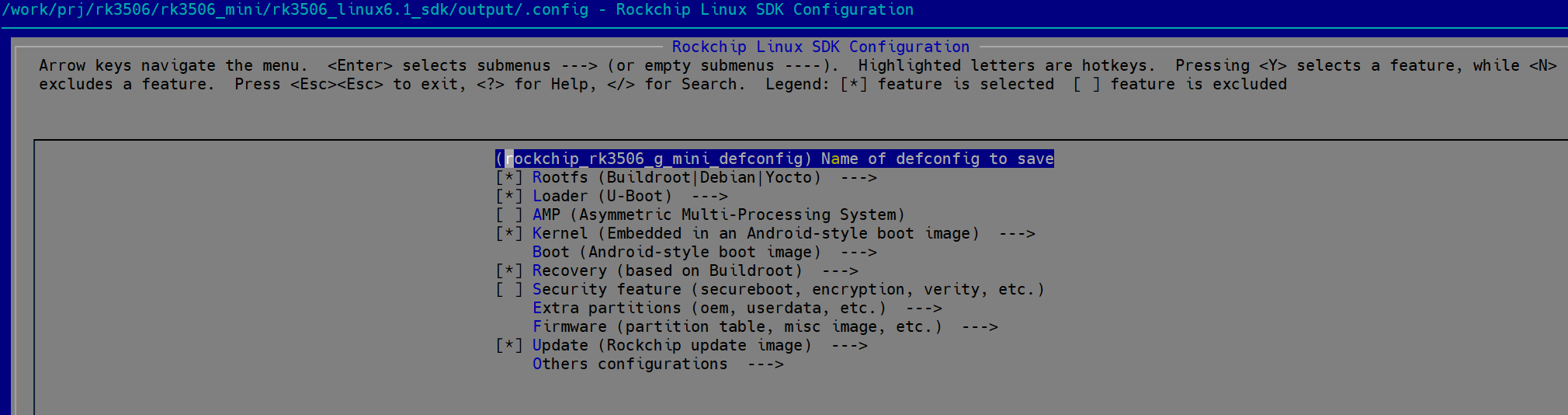This screenshot has height=415, width=1568.
Task: Click the '<?> for Help' help text
Action: pyautogui.click(x=536, y=84)
